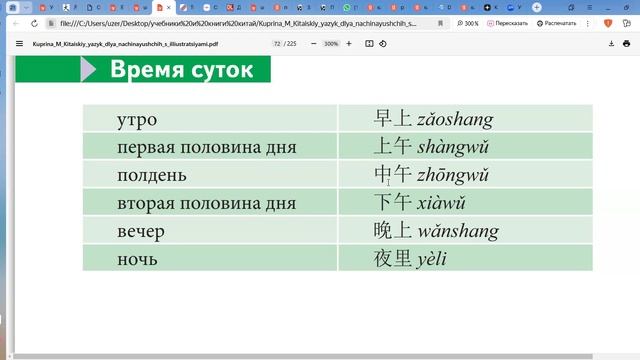
Task: Expand the tab groups dropdown arrow
Action: 26,7
